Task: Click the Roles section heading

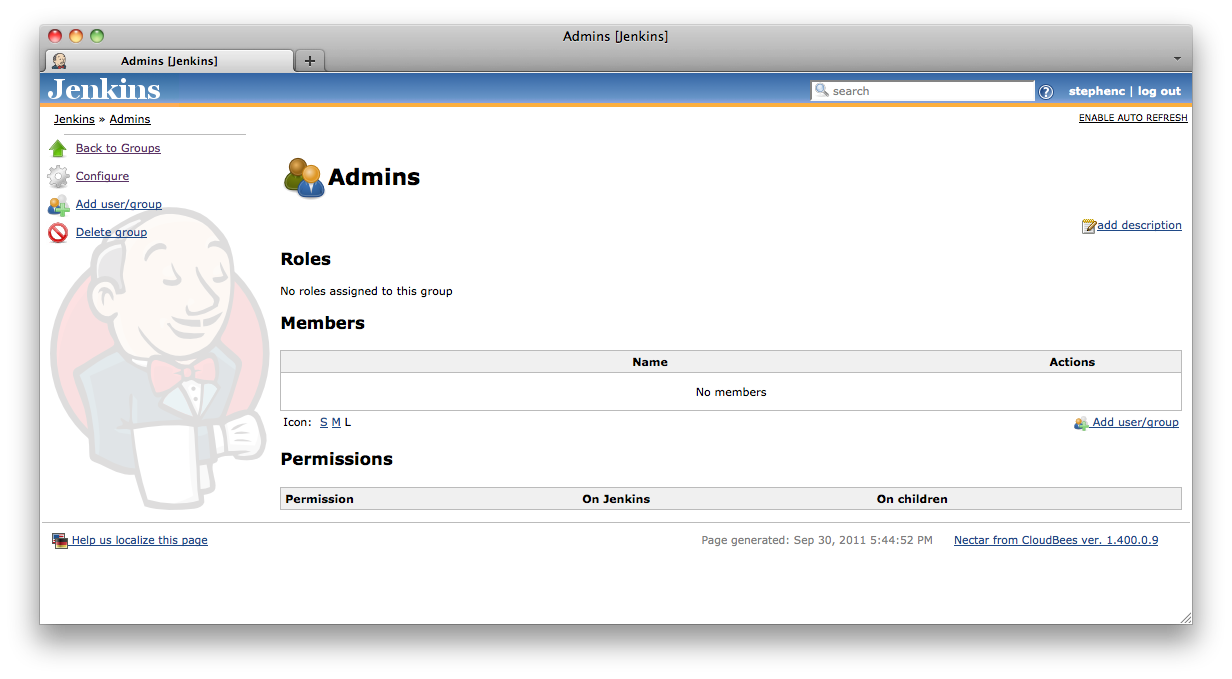Action: click(306, 259)
